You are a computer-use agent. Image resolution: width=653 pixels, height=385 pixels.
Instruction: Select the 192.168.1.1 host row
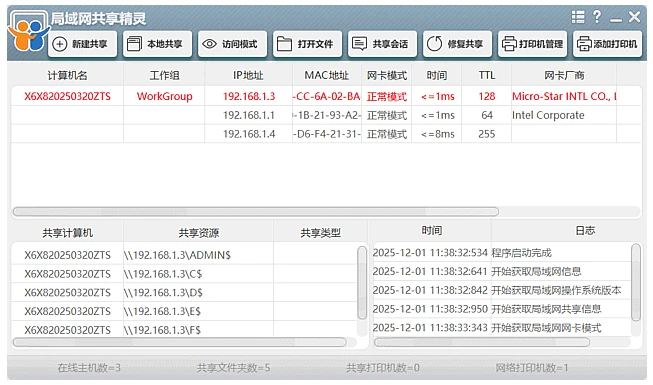pos(326,115)
